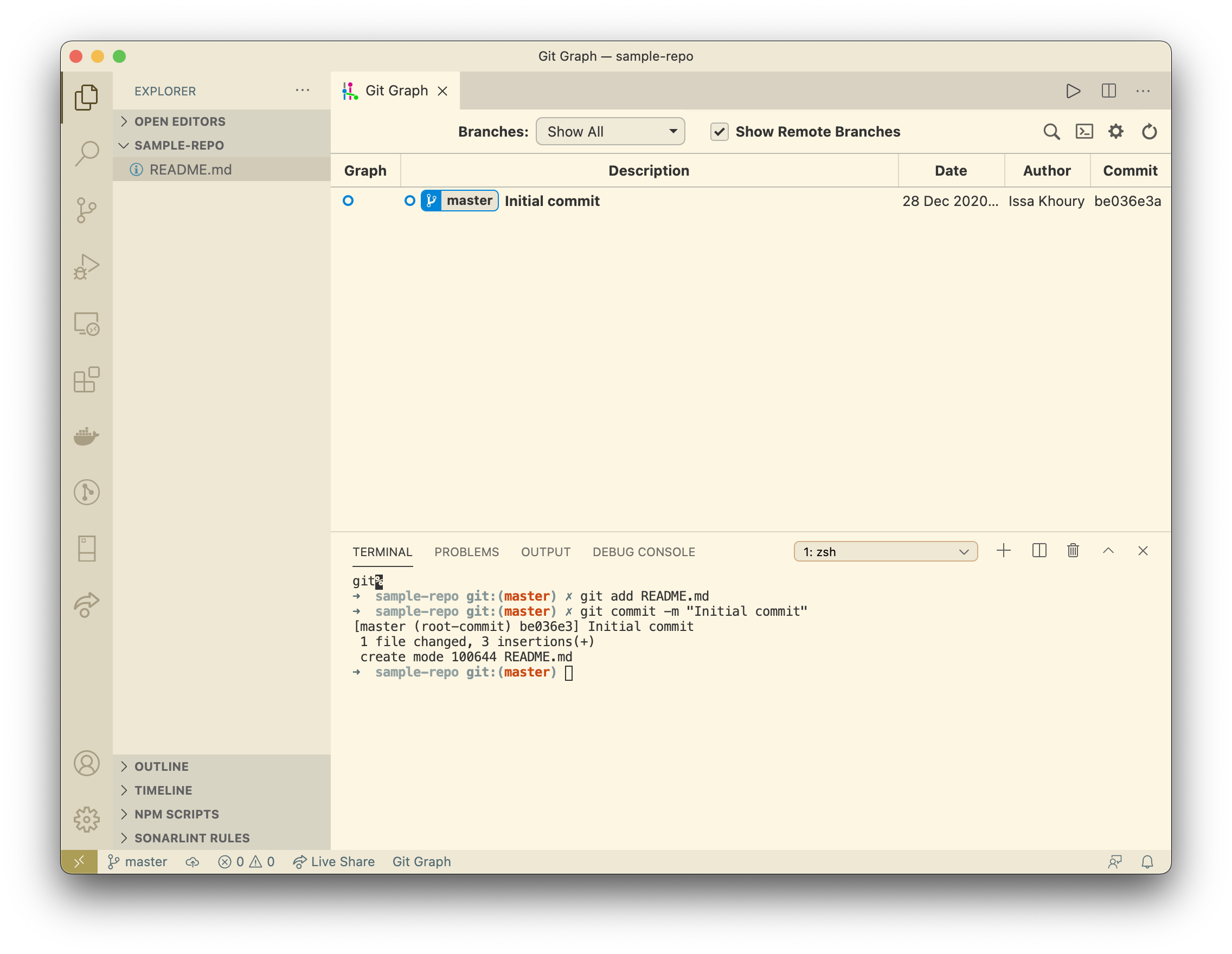Screen dimensions: 1232x954
Task: Open terminal icon in Git Graph toolbar
Action: click(1083, 132)
